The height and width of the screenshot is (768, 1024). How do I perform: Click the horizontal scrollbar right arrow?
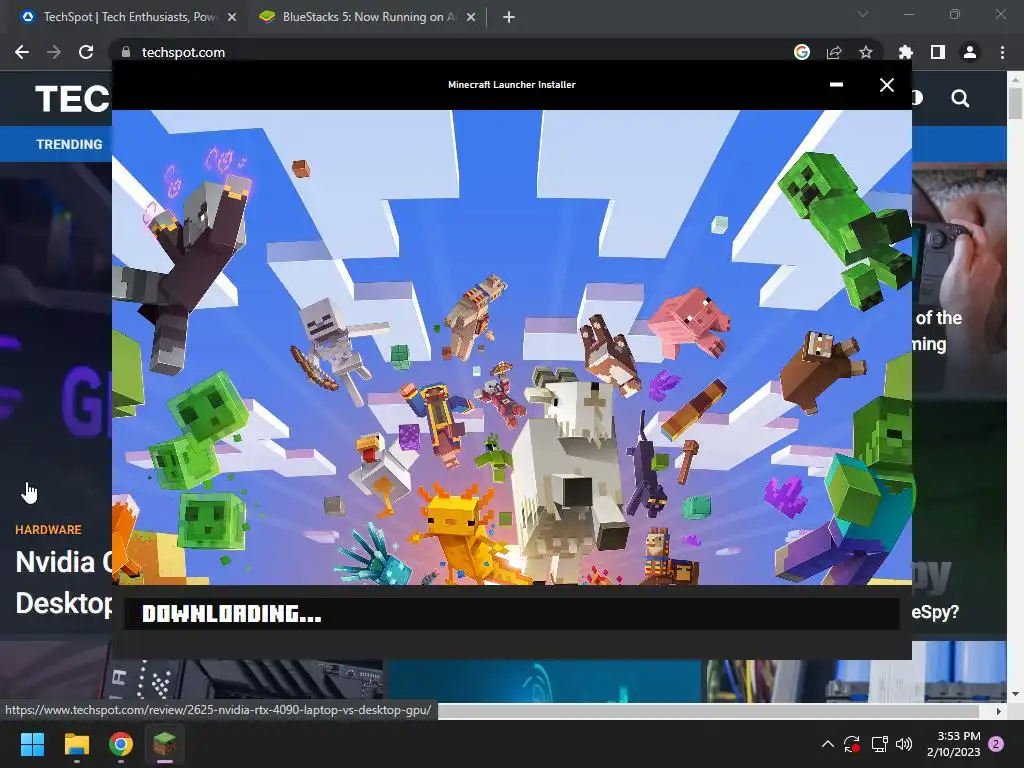(x=999, y=711)
